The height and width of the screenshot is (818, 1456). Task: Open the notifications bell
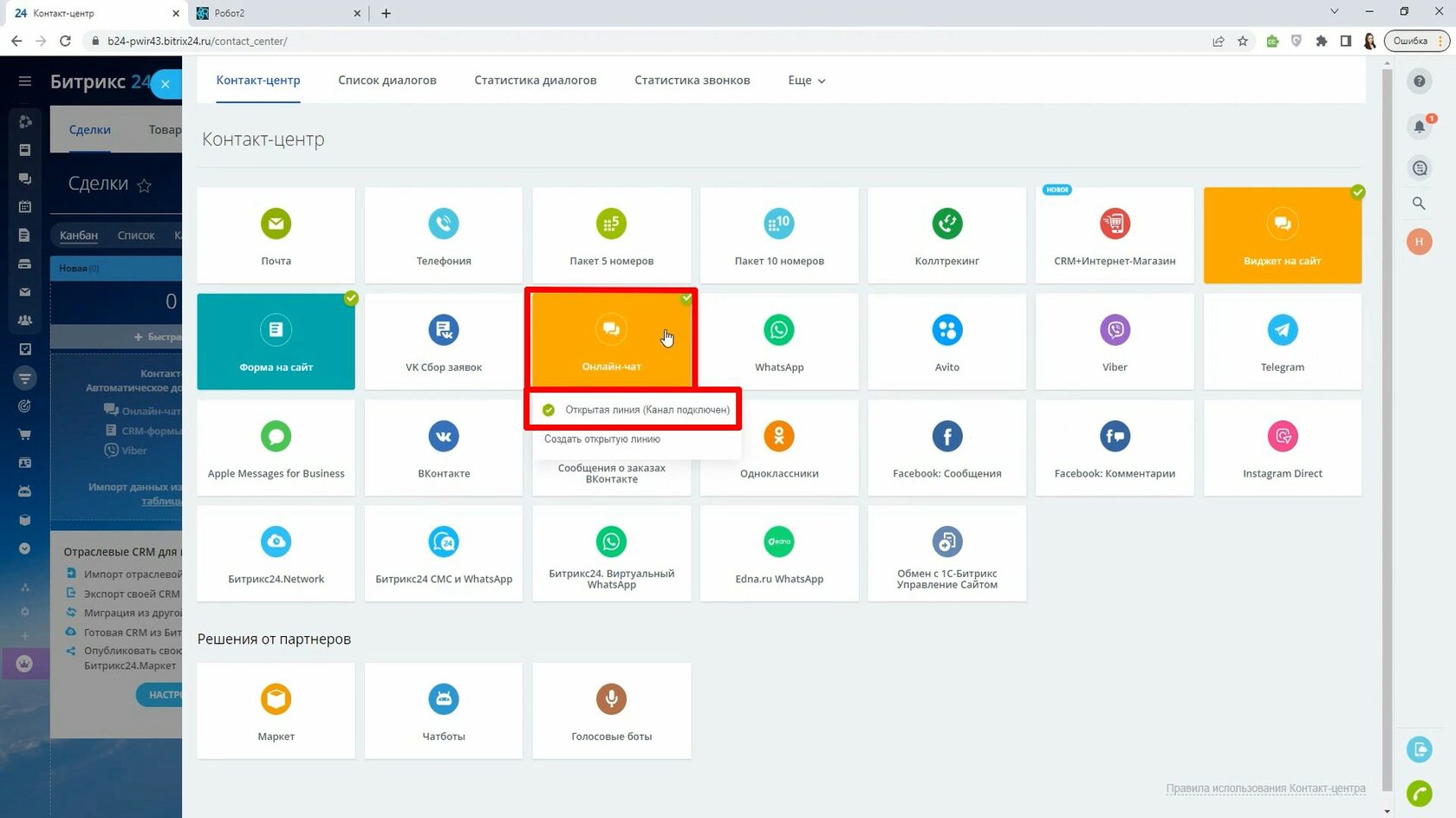[x=1419, y=127]
